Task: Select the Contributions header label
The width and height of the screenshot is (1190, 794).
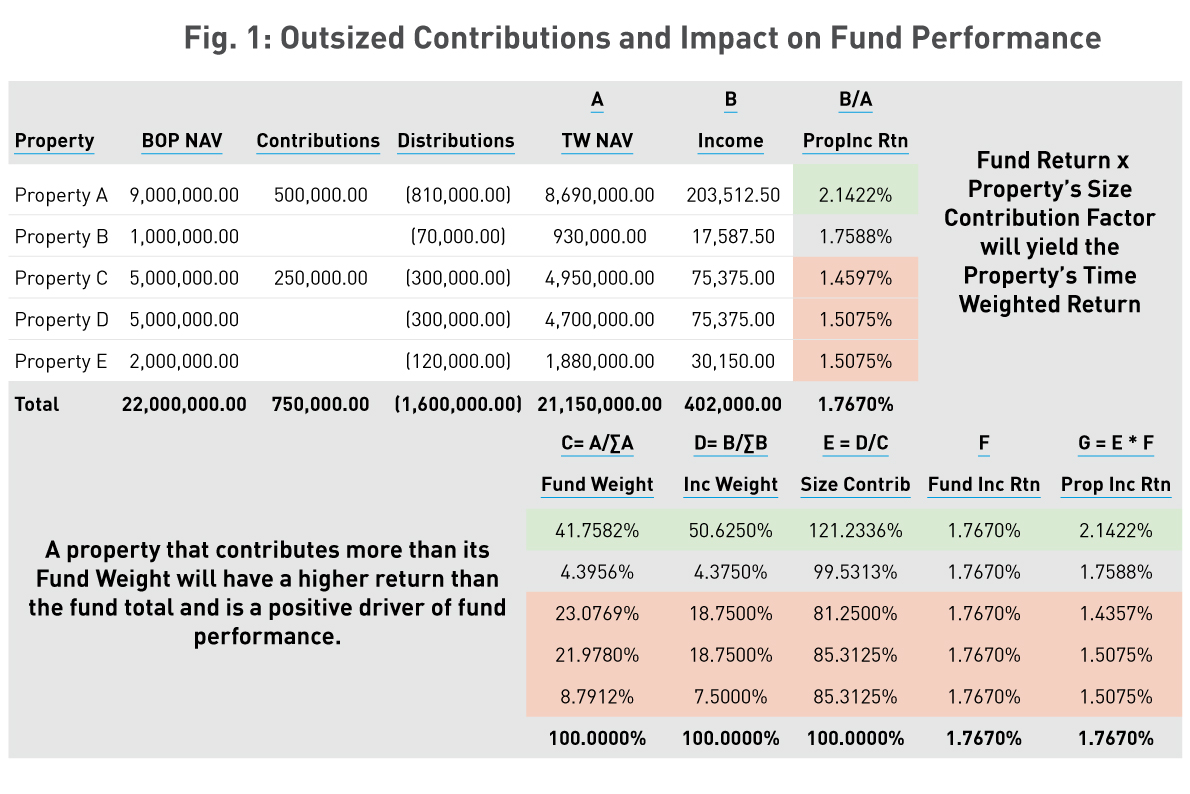Action: 317,141
